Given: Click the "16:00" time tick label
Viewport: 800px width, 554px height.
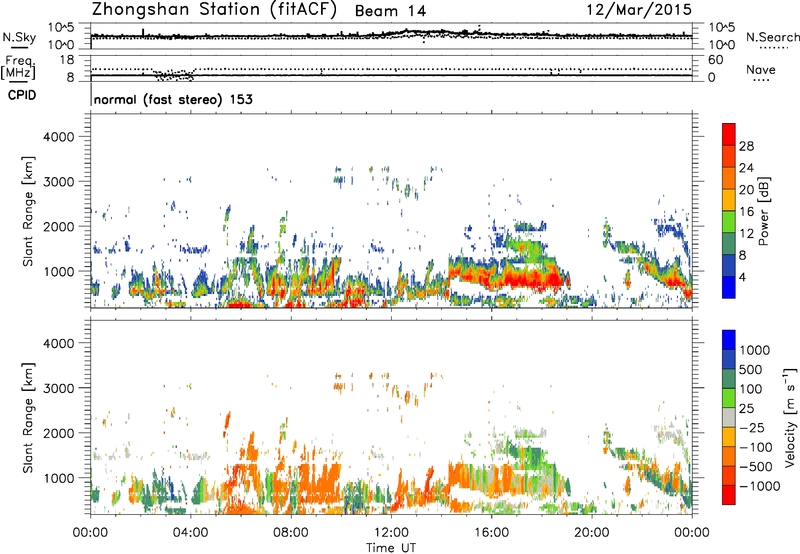Looking at the screenshot, I should 491,533.
